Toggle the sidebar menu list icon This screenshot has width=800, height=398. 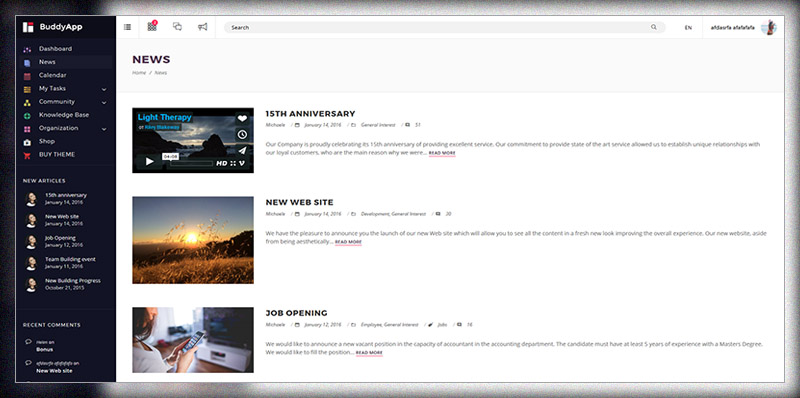(x=128, y=27)
